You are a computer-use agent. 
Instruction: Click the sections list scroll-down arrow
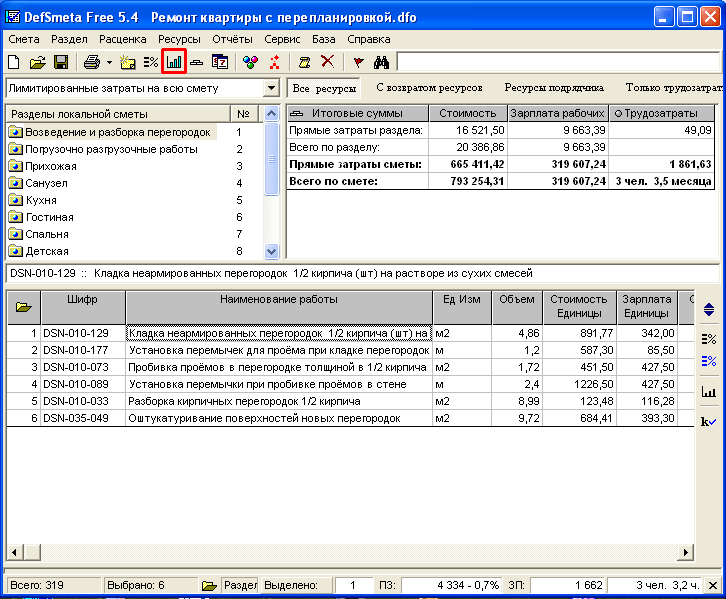coord(271,252)
